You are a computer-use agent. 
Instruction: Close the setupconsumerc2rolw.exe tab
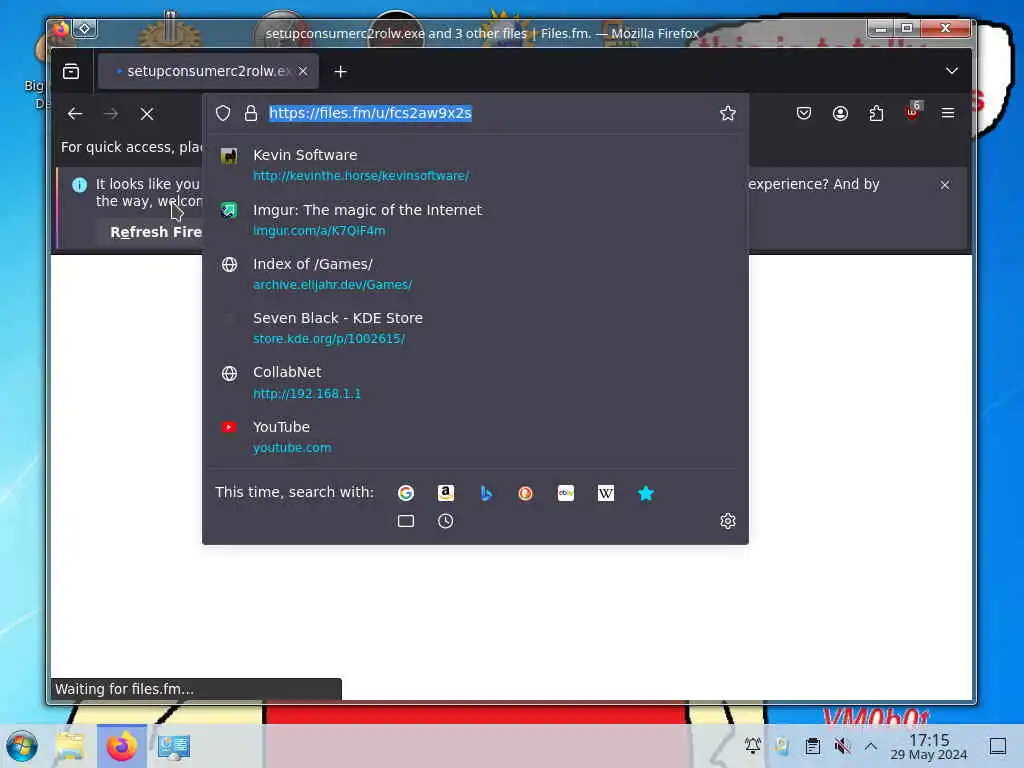point(303,71)
